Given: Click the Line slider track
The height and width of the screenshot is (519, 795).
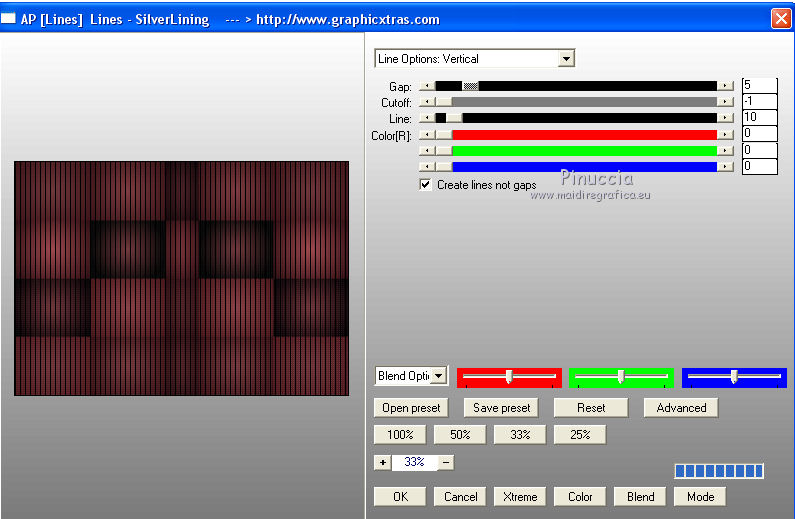Looking at the screenshot, I should [x=576, y=118].
